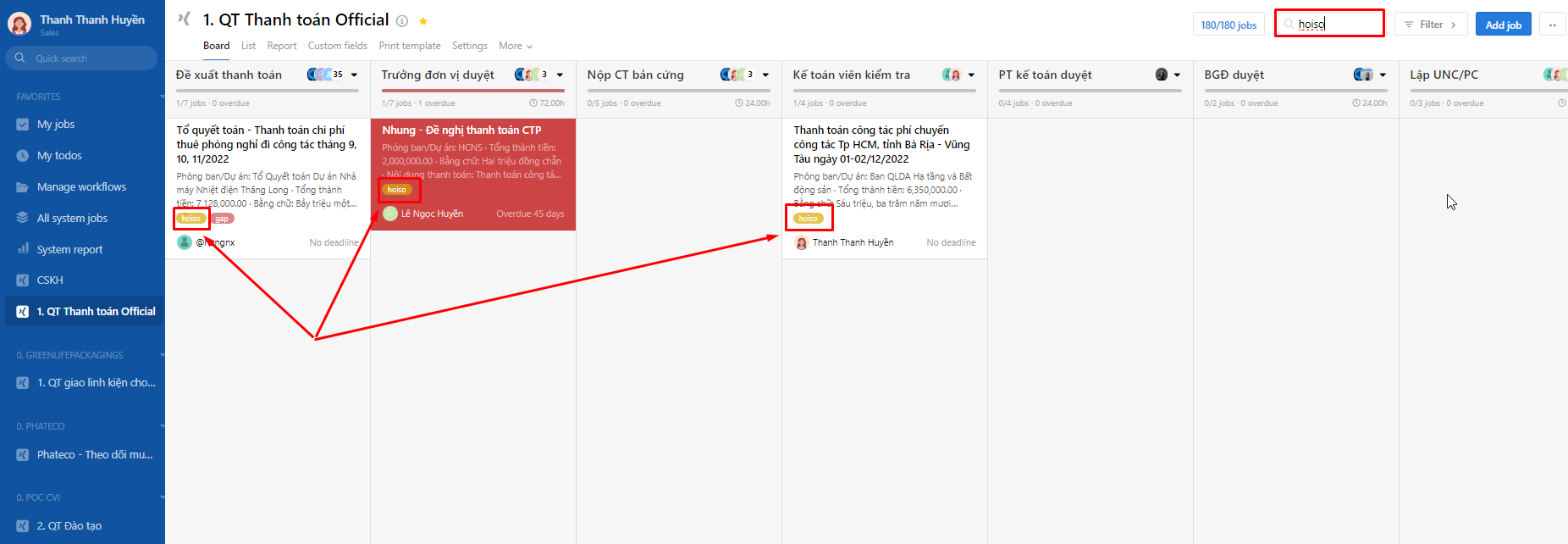Click the hoiso tag on Tổ quyết toán card
The height and width of the screenshot is (544, 1568).
point(191,219)
